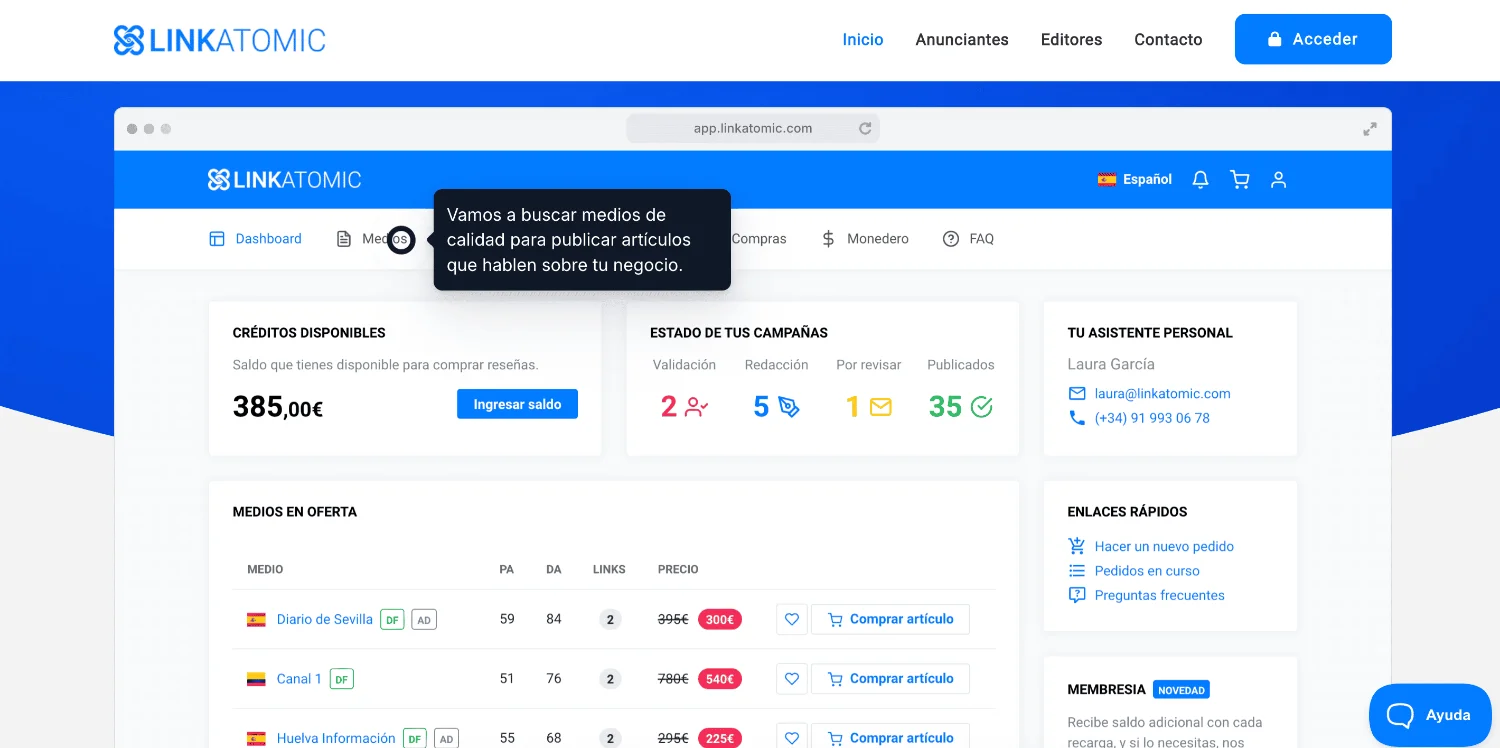Open the Inicio nav item
Viewport: 1500px width, 748px height.
pyautogui.click(x=863, y=40)
